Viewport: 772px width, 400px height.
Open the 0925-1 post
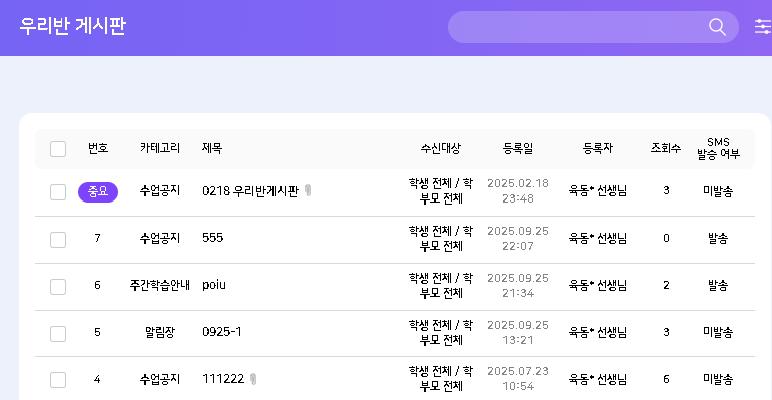pyautogui.click(x=222, y=332)
